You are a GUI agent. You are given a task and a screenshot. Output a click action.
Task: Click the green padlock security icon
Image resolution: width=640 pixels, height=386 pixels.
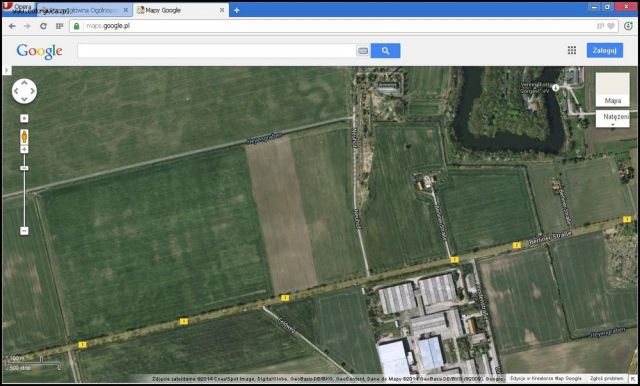(76, 26)
